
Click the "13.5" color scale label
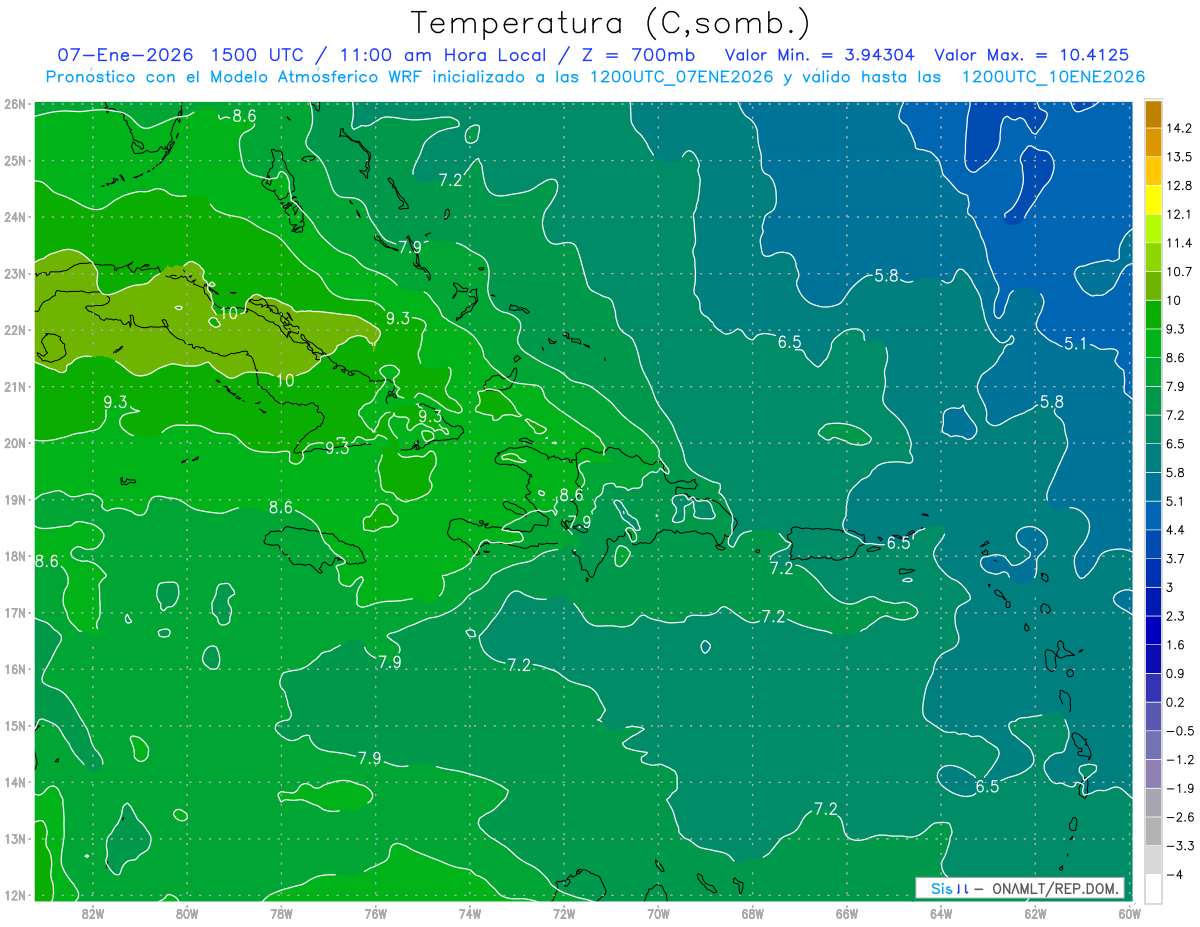[1179, 157]
